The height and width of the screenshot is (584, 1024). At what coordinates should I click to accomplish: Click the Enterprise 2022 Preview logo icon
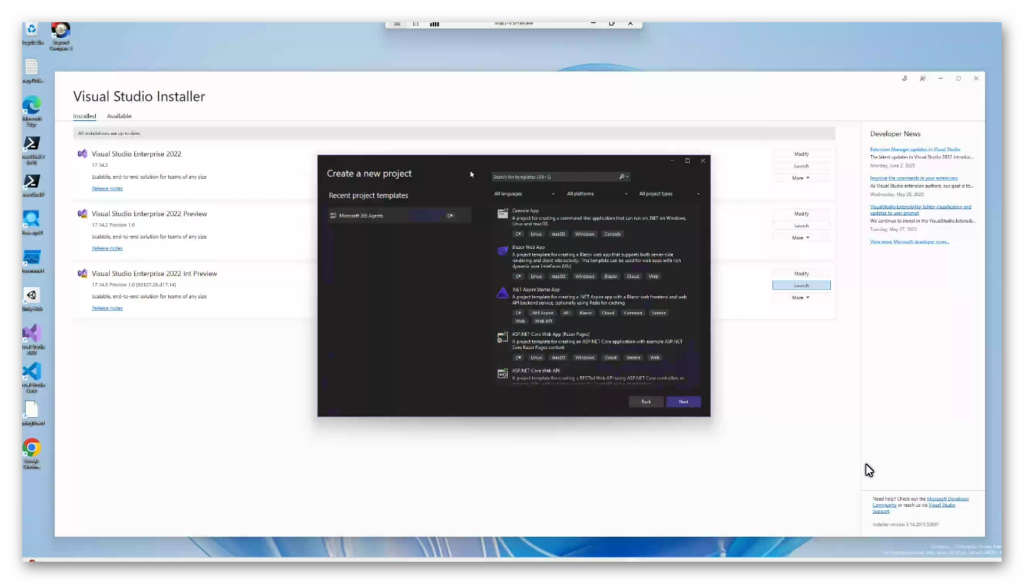(x=82, y=214)
